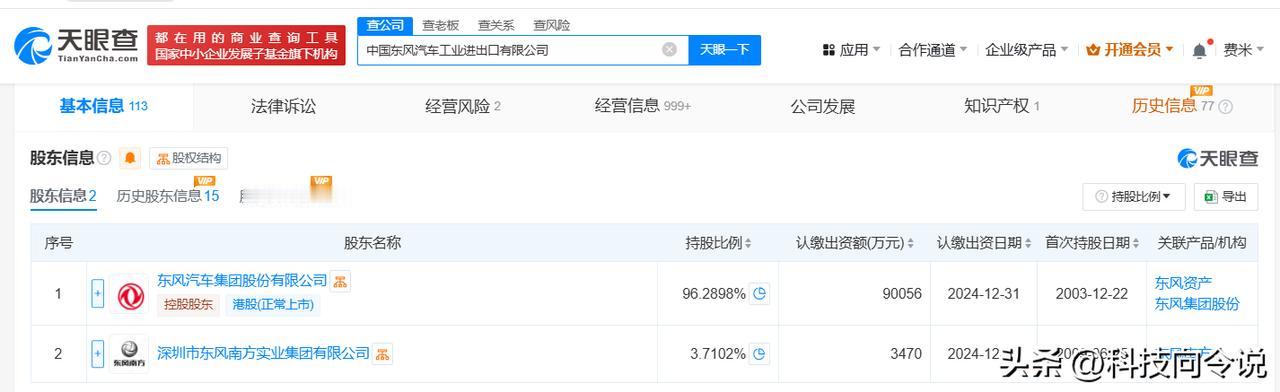Click help icon next to 历史信息 tab
This screenshot has height=392, width=1280.
coord(1225,106)
